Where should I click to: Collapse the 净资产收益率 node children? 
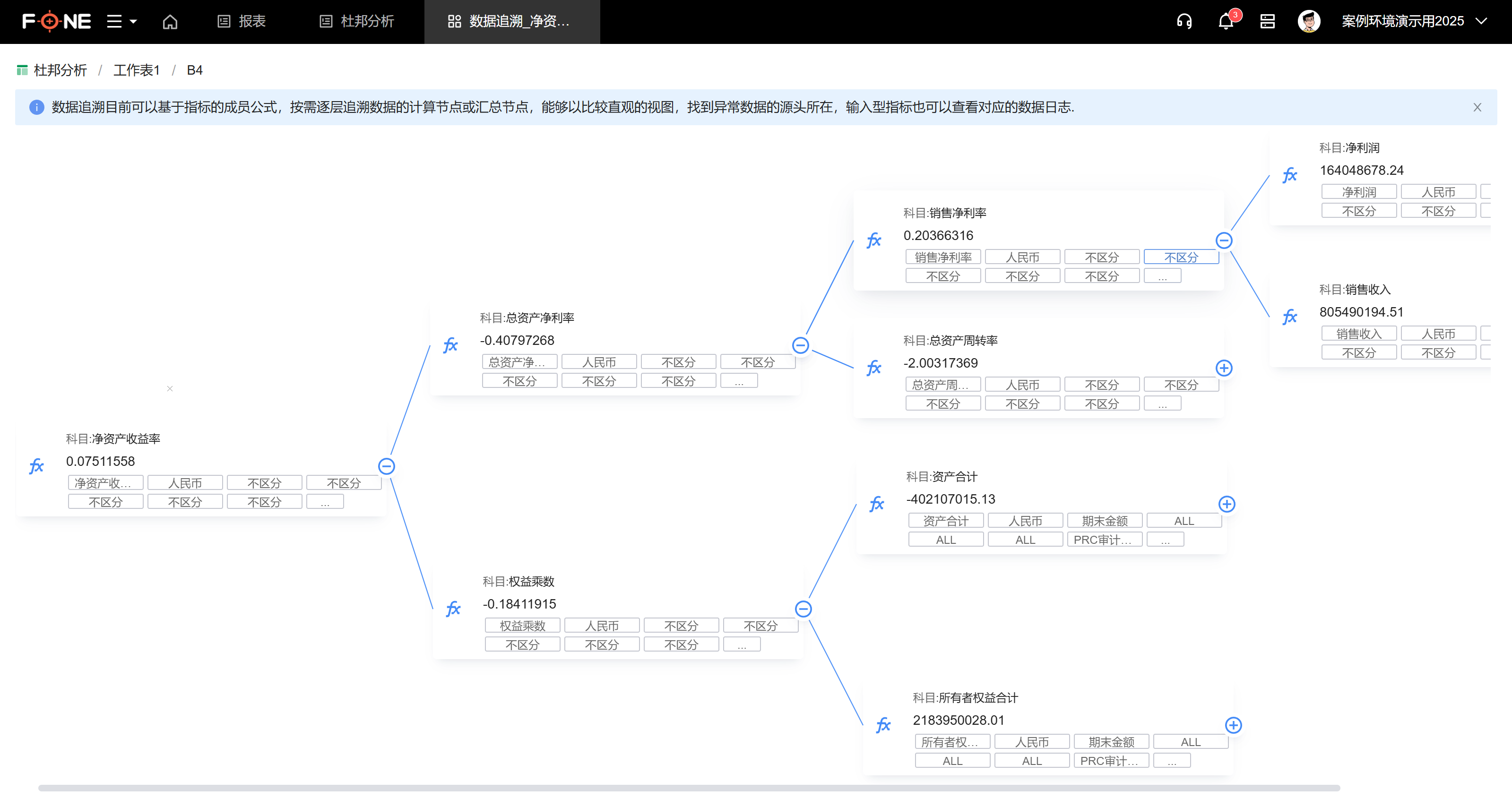click(386, 467)
